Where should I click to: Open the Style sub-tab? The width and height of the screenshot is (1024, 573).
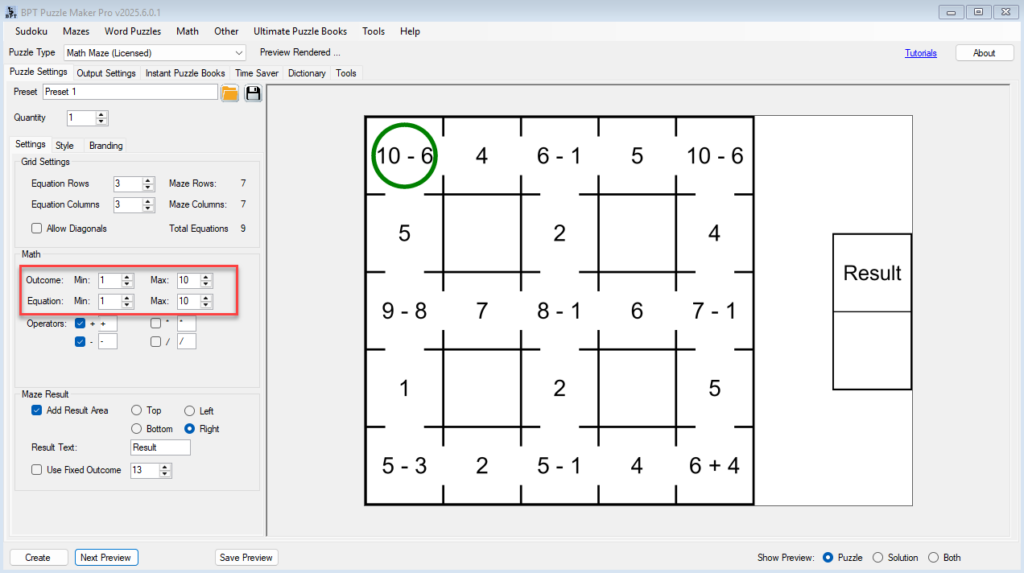coord(65,146)
